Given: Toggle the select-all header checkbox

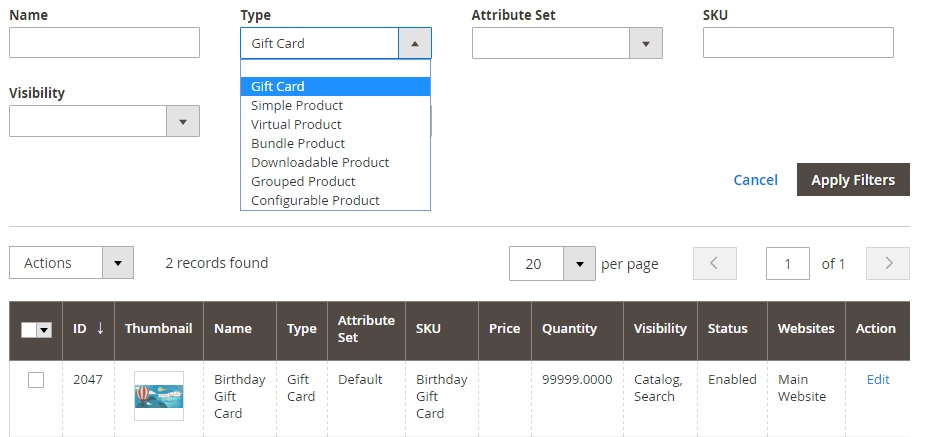Looking at the screenshot, I should [28, 329].
